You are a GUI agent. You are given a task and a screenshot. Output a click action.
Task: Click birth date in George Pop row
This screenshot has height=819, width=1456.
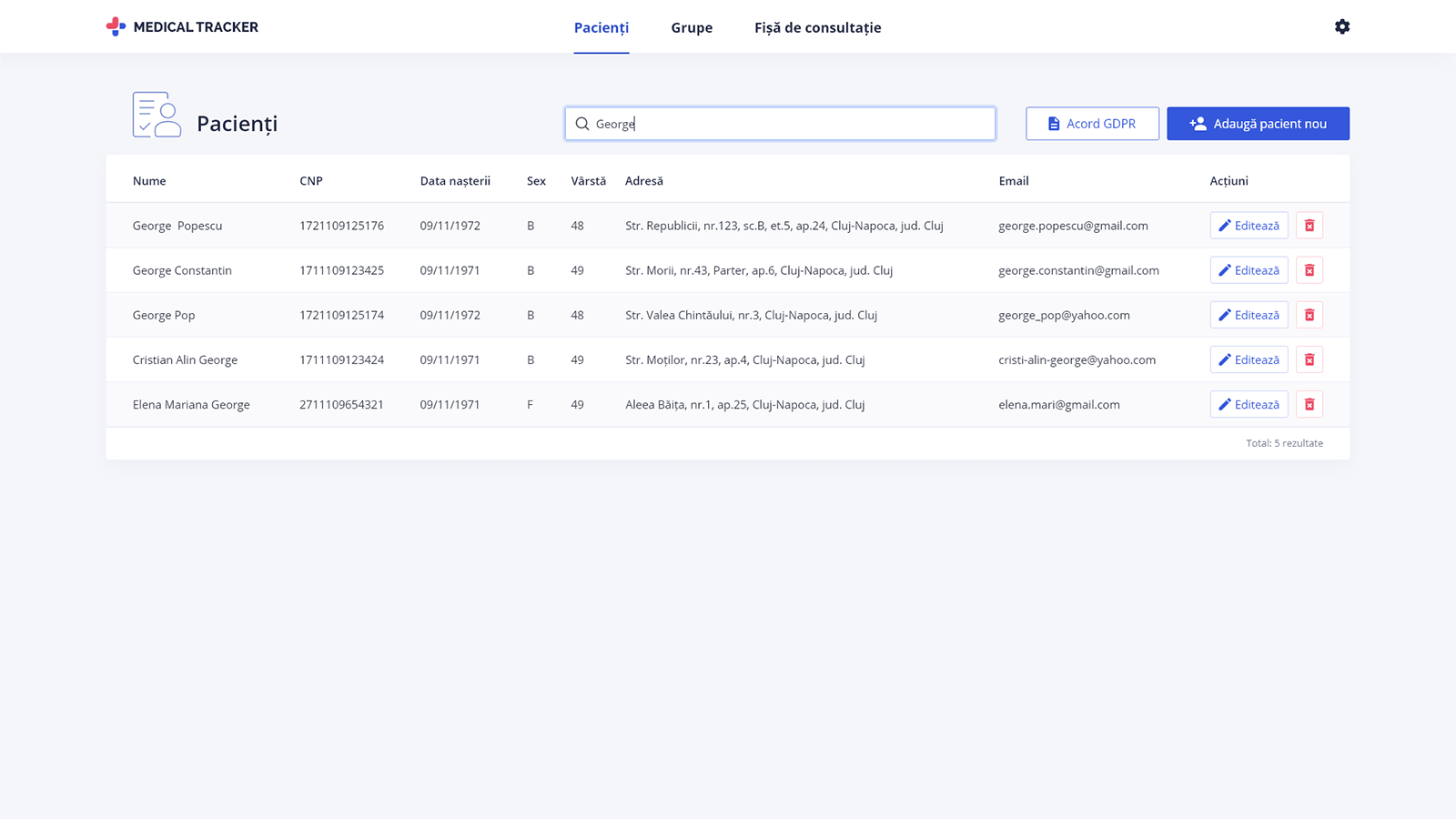pos(450,315)
